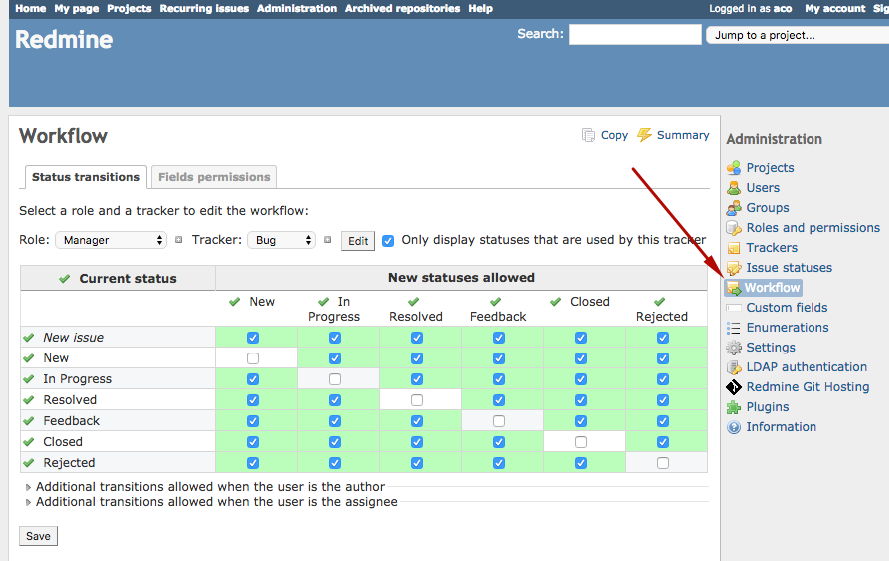Enable New to New transition checkbox

coord(253,358)
